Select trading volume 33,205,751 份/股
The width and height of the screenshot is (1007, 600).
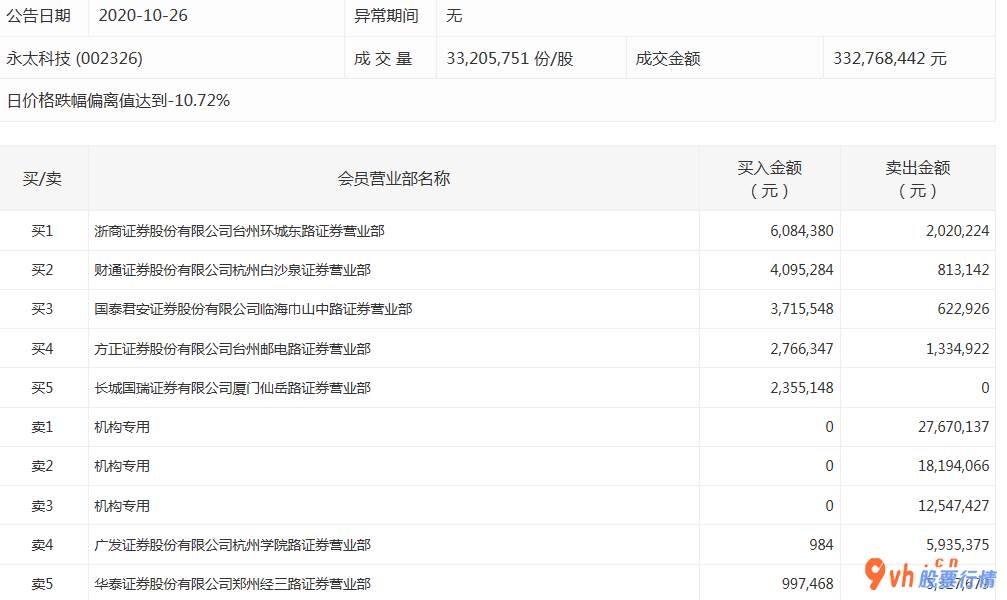pos(509,58)
